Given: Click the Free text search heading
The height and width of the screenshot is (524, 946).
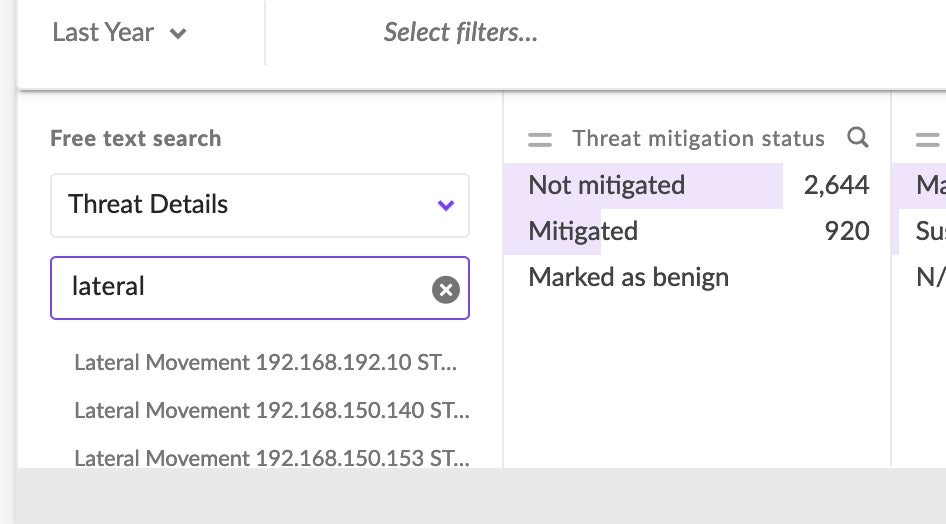Looking at the screenshot, I should click(135, 139).
